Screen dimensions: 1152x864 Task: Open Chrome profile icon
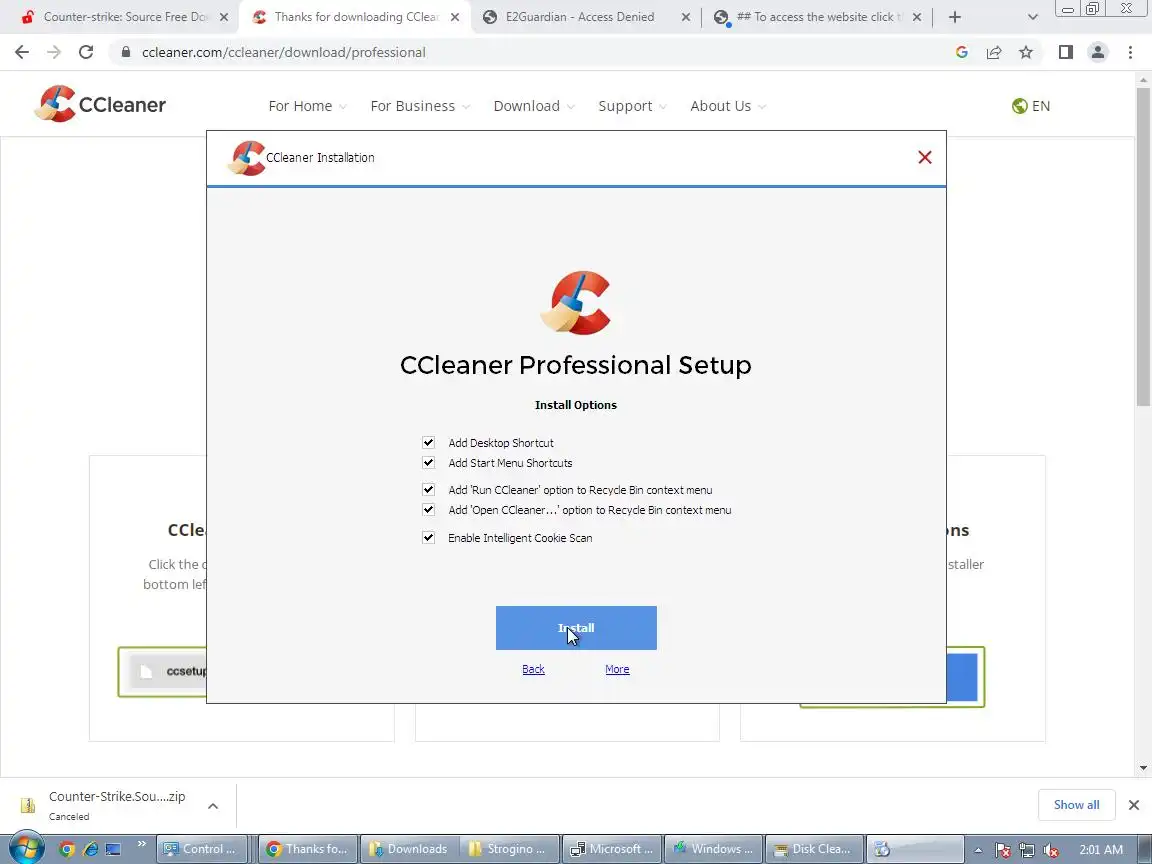pos(1098,52)
